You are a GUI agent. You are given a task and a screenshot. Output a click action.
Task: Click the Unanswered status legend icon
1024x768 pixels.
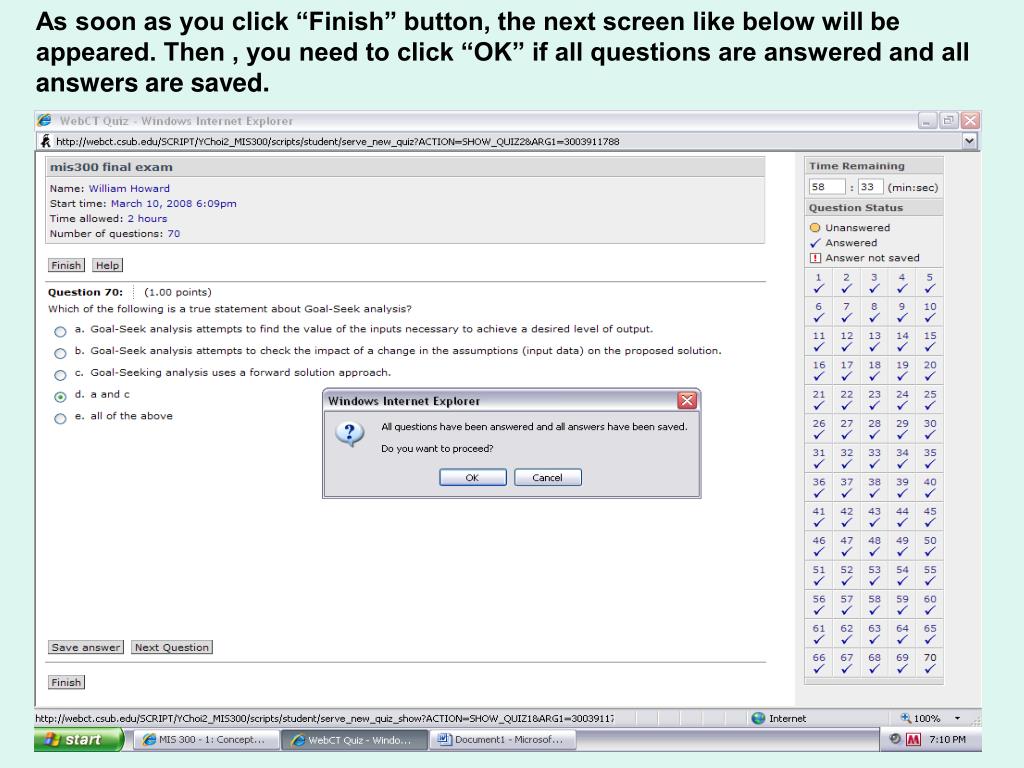[814, 227]
